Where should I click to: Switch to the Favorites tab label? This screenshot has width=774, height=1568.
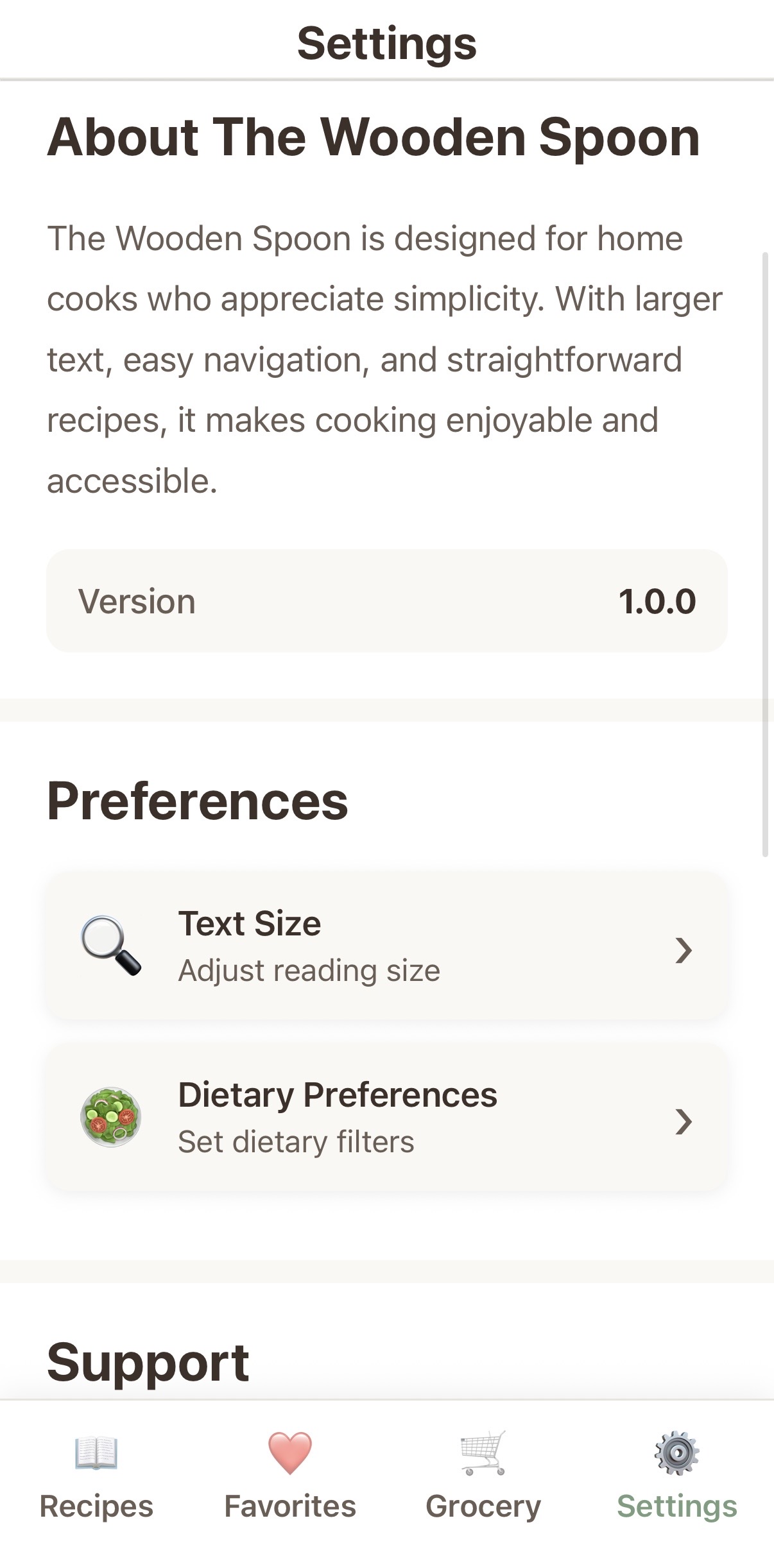pyautogui.click(x=290, y=1506)
